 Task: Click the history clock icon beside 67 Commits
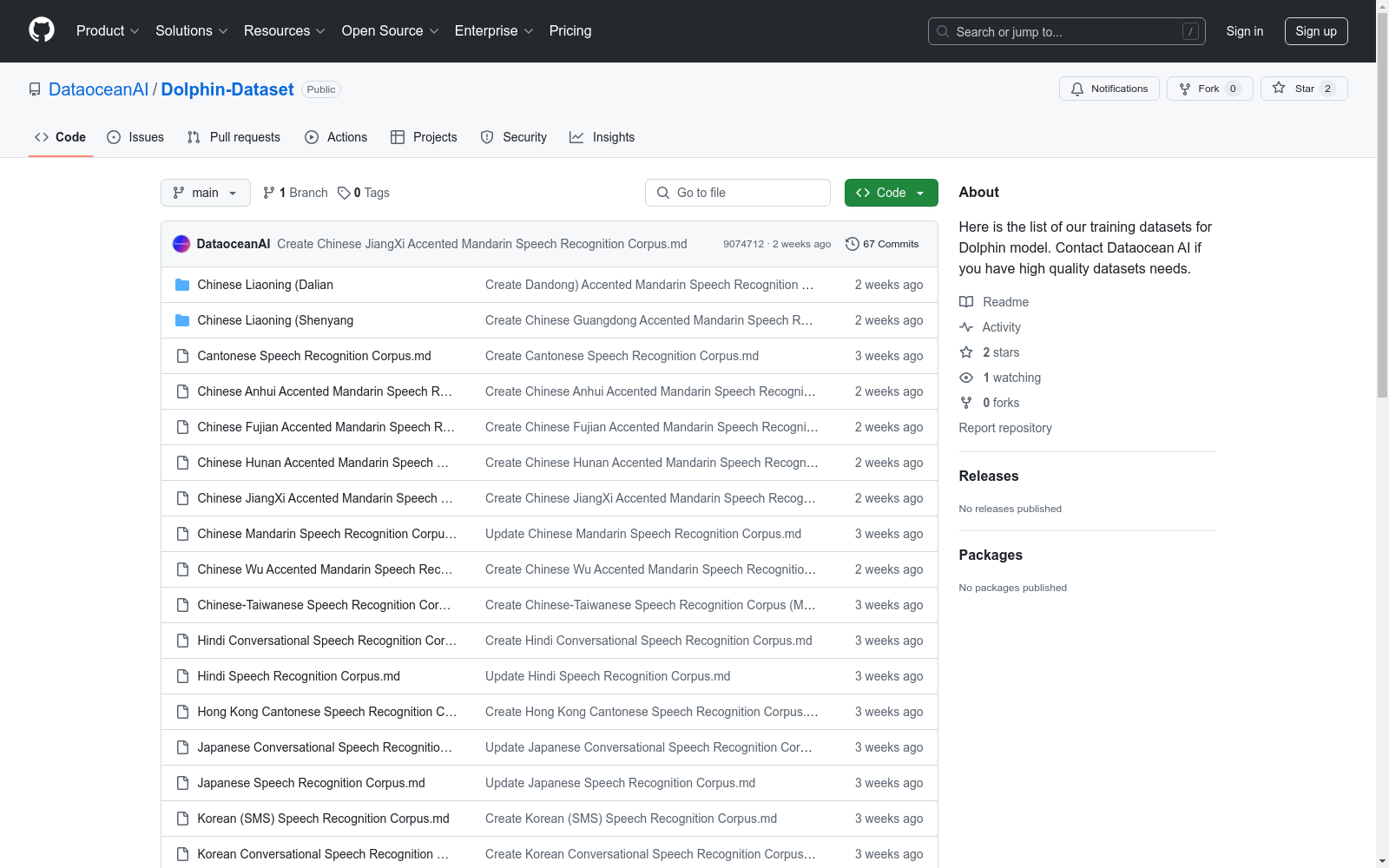click(852, 244)
